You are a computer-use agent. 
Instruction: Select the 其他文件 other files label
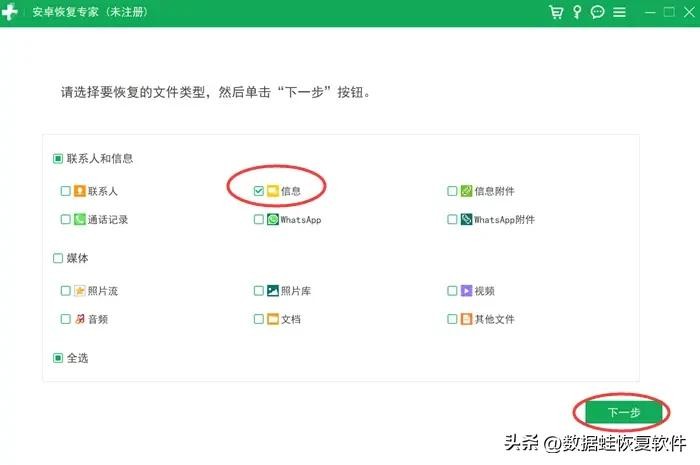[x=494, y=319]
